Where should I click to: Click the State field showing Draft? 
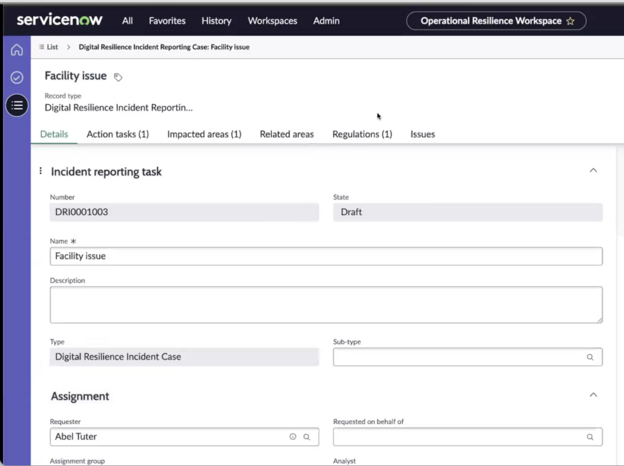pyautogui.click(x=468, y=212)
